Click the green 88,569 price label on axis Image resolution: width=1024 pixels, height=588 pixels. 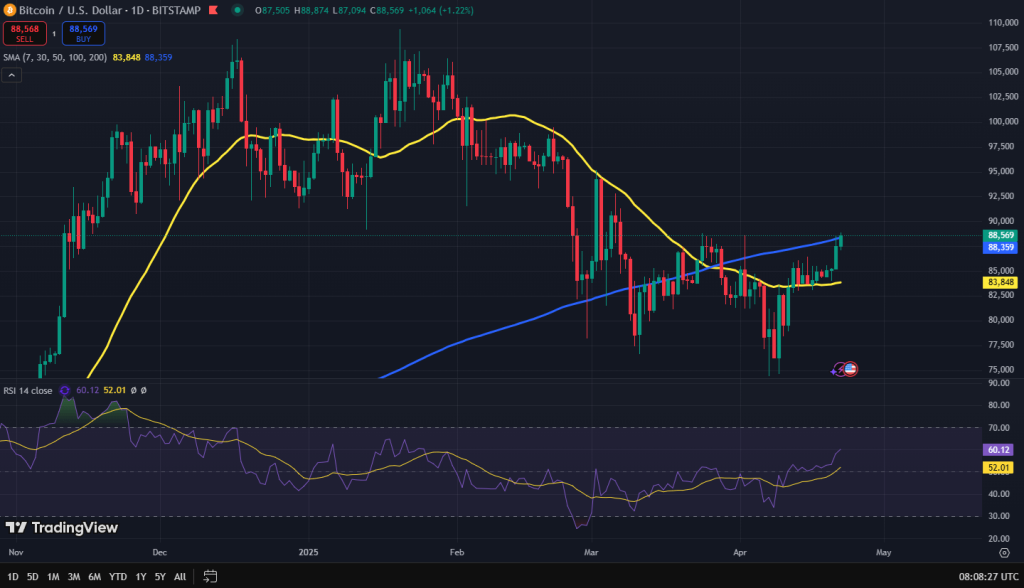pyautogui.click(x=1000, y=235)
